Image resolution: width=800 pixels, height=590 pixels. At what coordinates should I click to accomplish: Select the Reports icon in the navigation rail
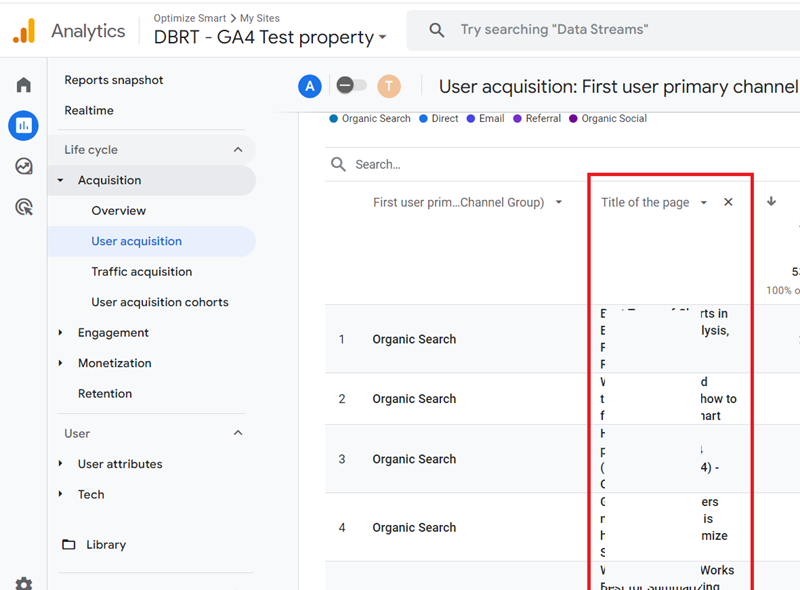click(x=23, y=125)
